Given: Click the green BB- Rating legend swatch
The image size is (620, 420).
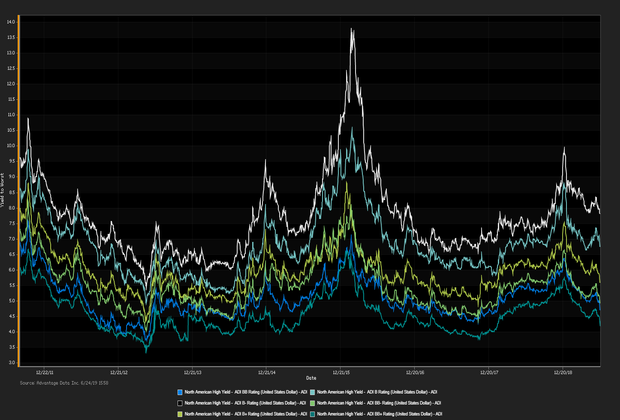Looking at the screenshot, I should pos(312,403).
